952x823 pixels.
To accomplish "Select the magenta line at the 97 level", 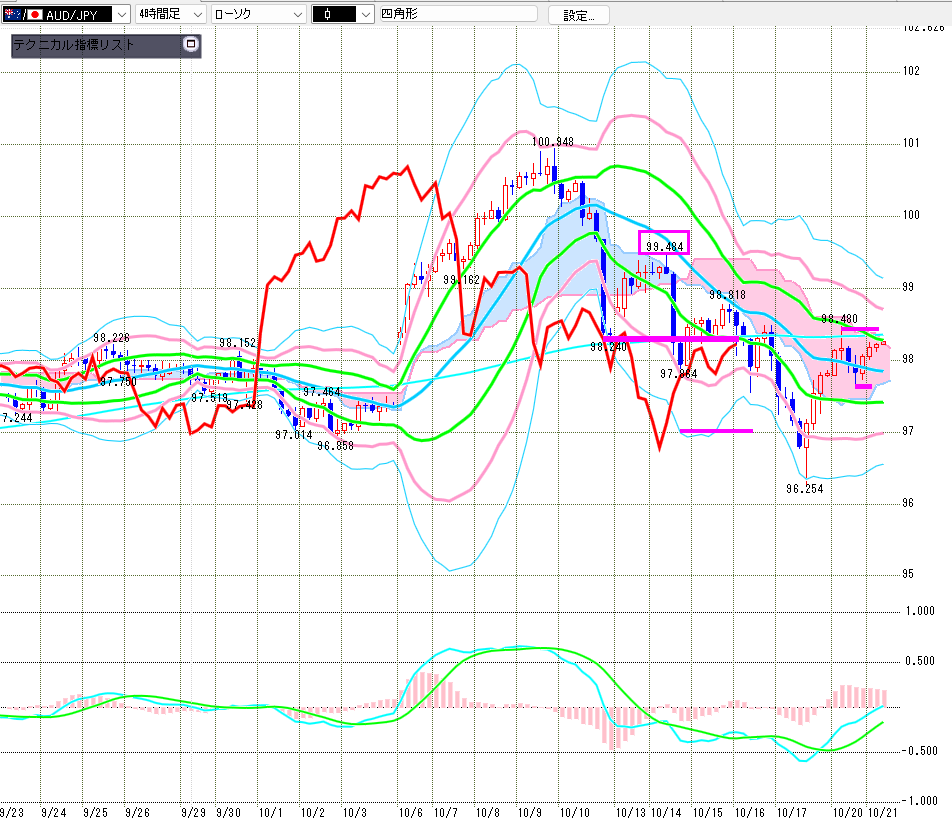I will point(716,431).
